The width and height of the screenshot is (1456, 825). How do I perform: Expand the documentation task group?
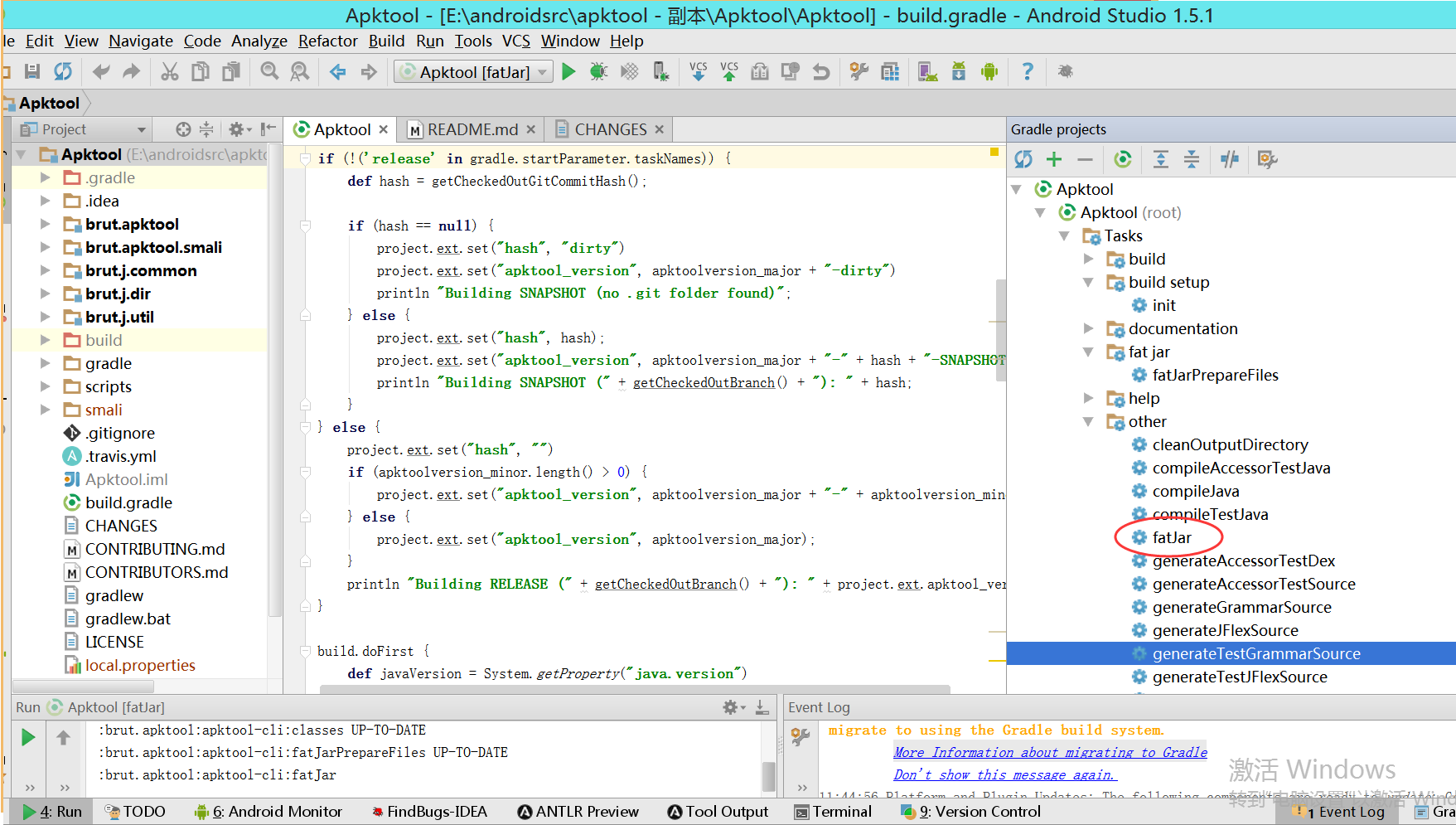click(x=1089, y=328)
